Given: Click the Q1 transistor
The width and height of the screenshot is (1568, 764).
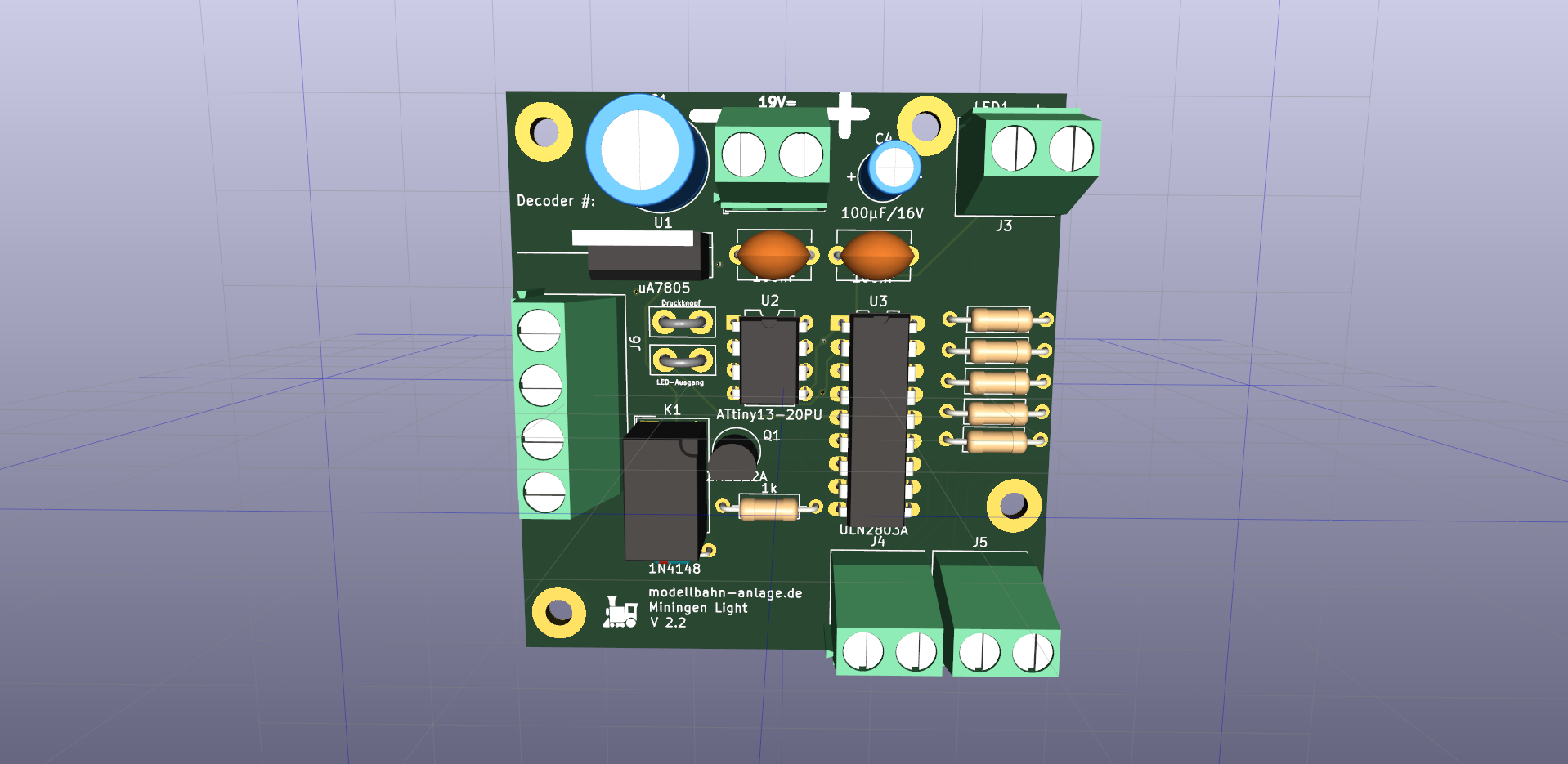Looking at the screenshot, I should click(733, 454).
